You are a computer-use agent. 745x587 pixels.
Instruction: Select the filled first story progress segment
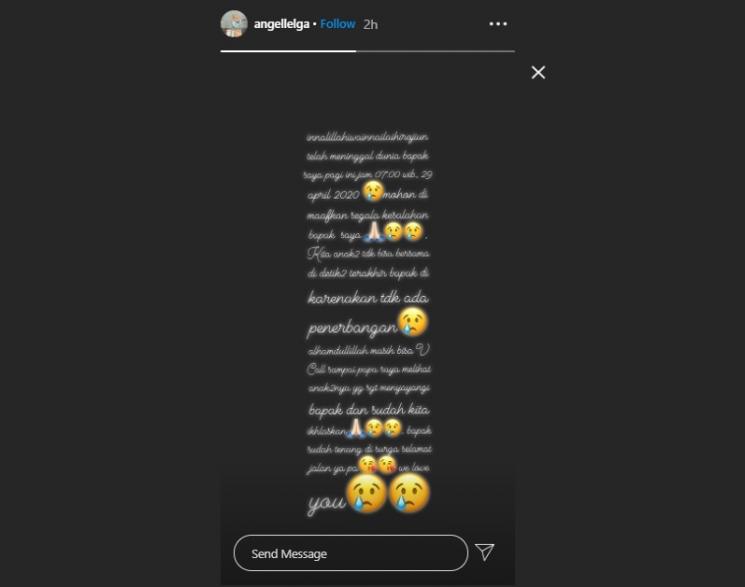coord(288,51)
